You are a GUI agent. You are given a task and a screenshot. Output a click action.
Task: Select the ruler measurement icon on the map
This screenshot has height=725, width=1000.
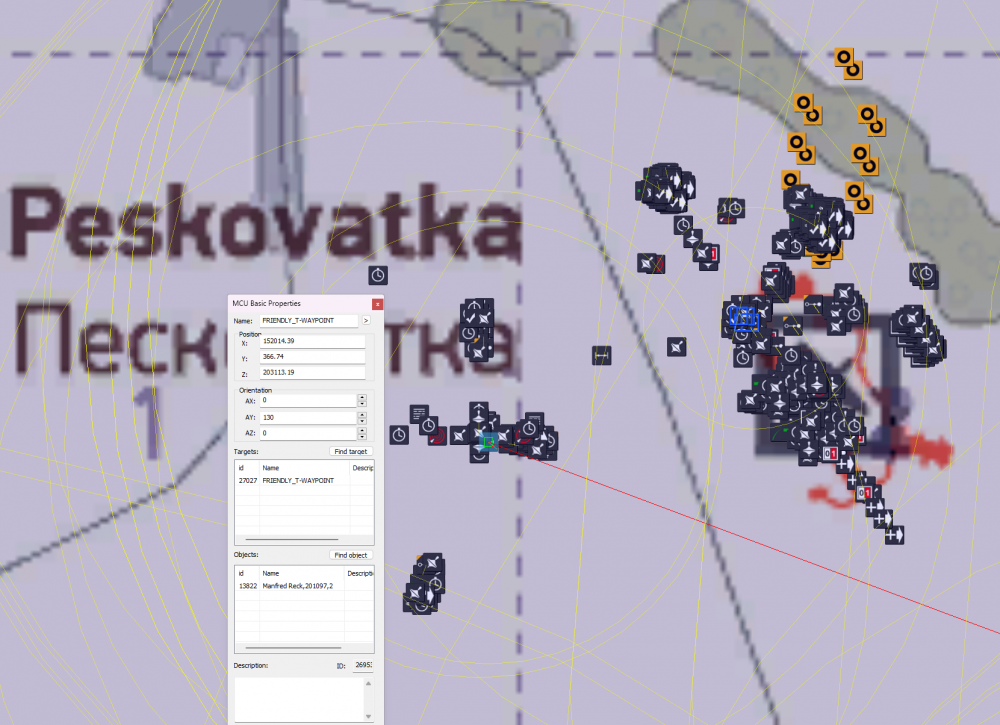point(601,355)
